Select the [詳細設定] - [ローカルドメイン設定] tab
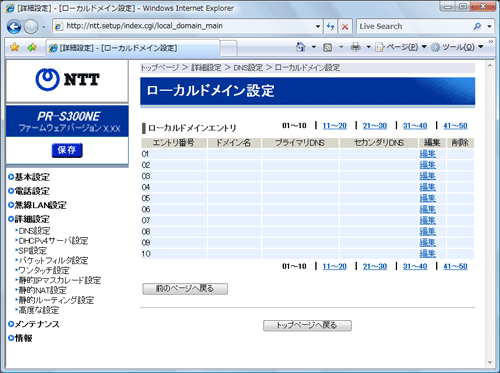 click(132, 48)
